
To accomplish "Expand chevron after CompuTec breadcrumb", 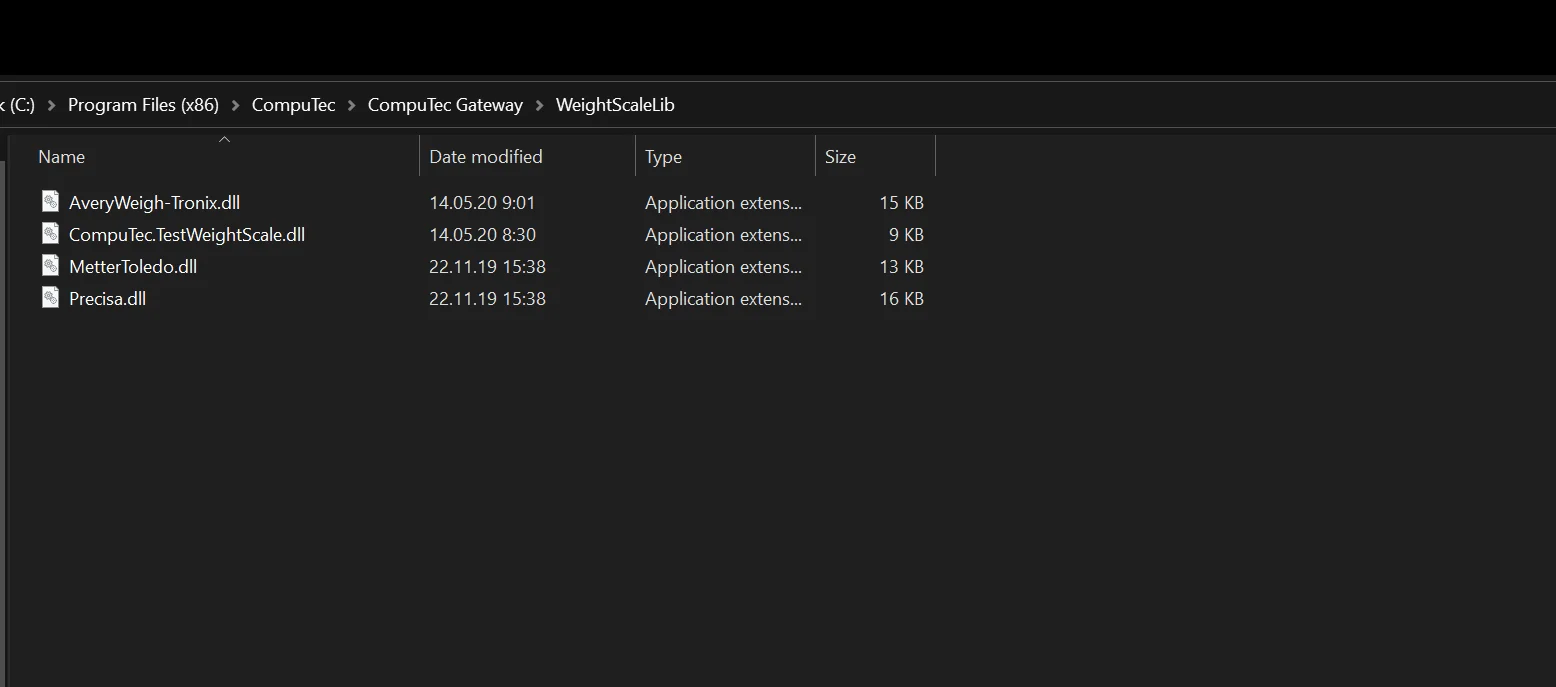I will 352,105.
